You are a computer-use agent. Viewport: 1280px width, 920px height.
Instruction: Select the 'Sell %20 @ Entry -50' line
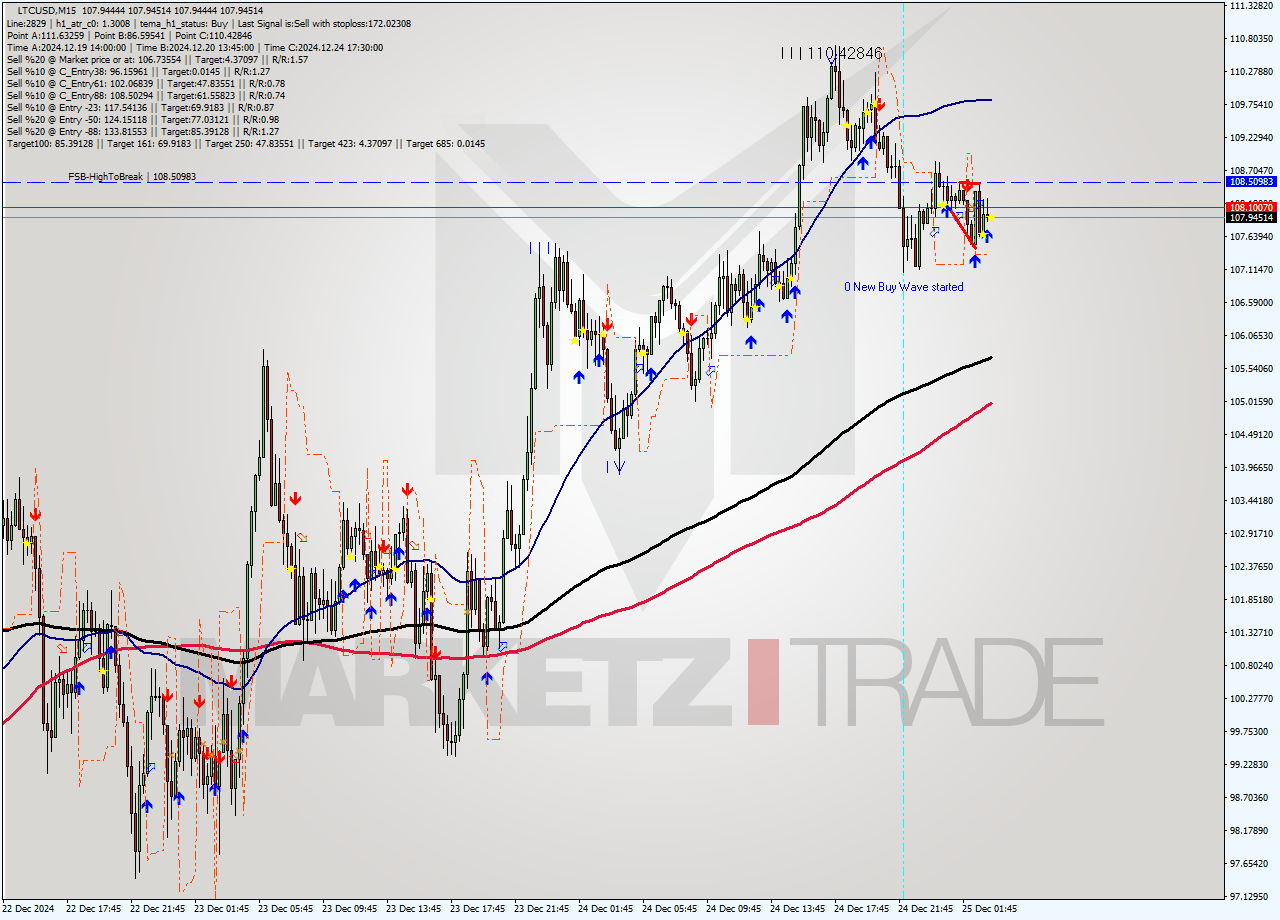pyautogui.click(x=143, y=119)
